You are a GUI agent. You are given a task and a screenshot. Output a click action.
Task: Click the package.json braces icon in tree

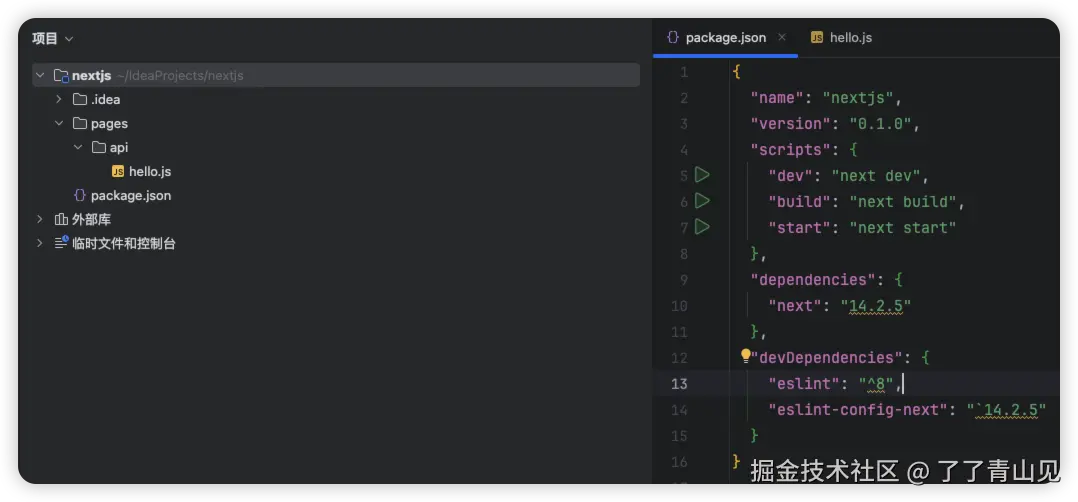click(x=80, y=196)
